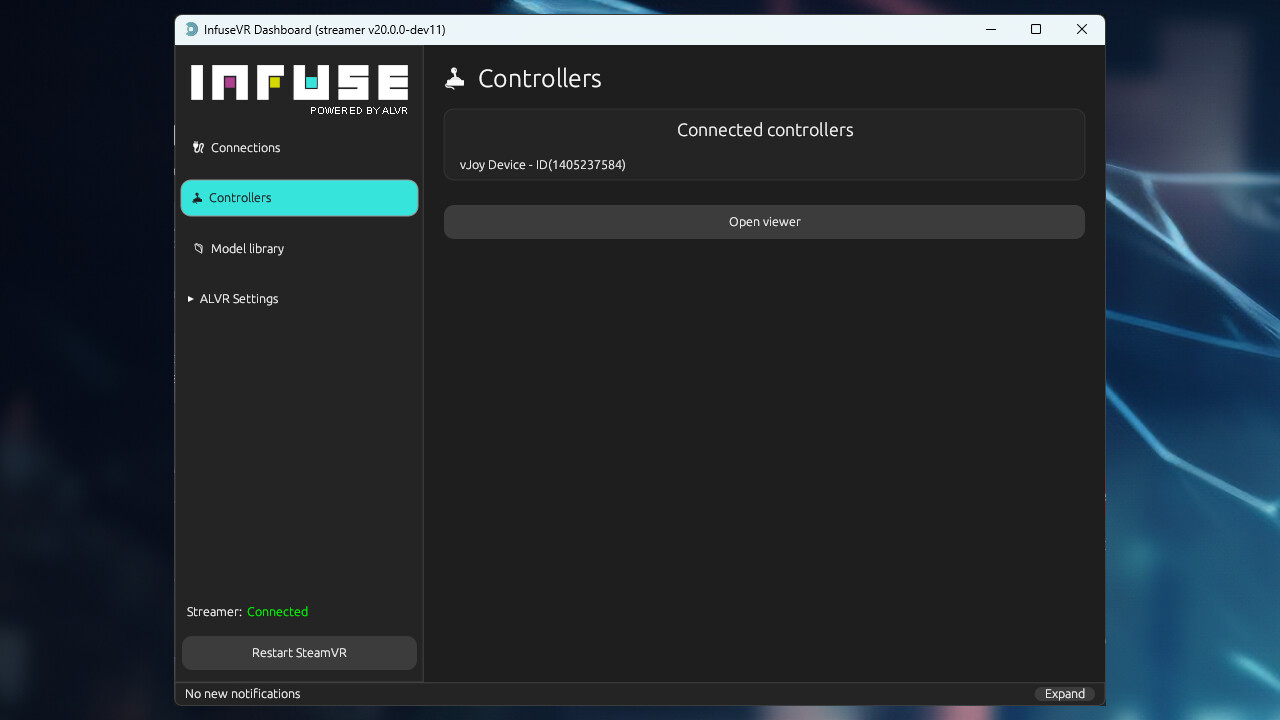Click the Model library cube icon

198,248
